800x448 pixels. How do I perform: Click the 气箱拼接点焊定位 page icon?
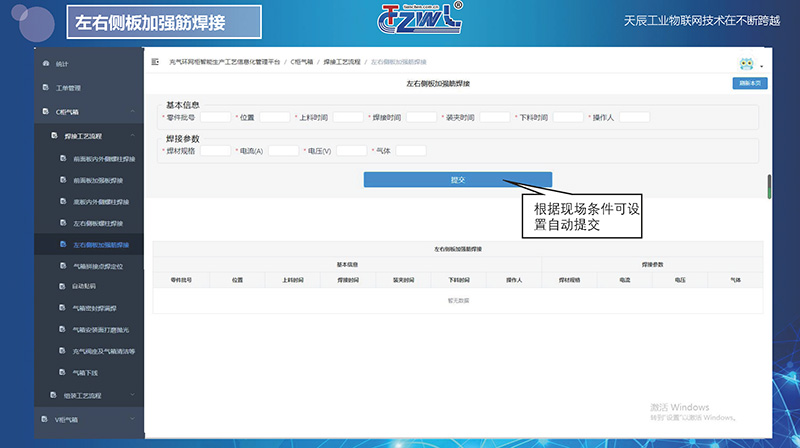pos(63,265)
